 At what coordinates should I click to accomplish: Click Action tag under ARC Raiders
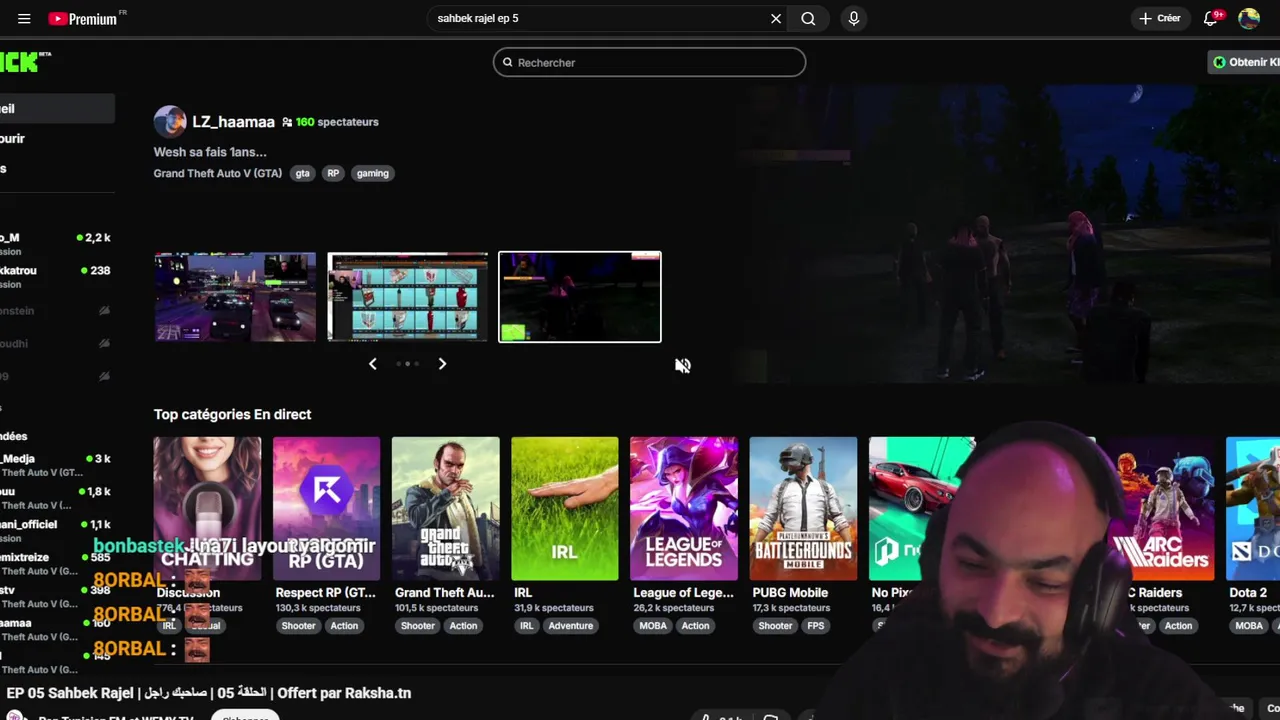(1178, 626)
